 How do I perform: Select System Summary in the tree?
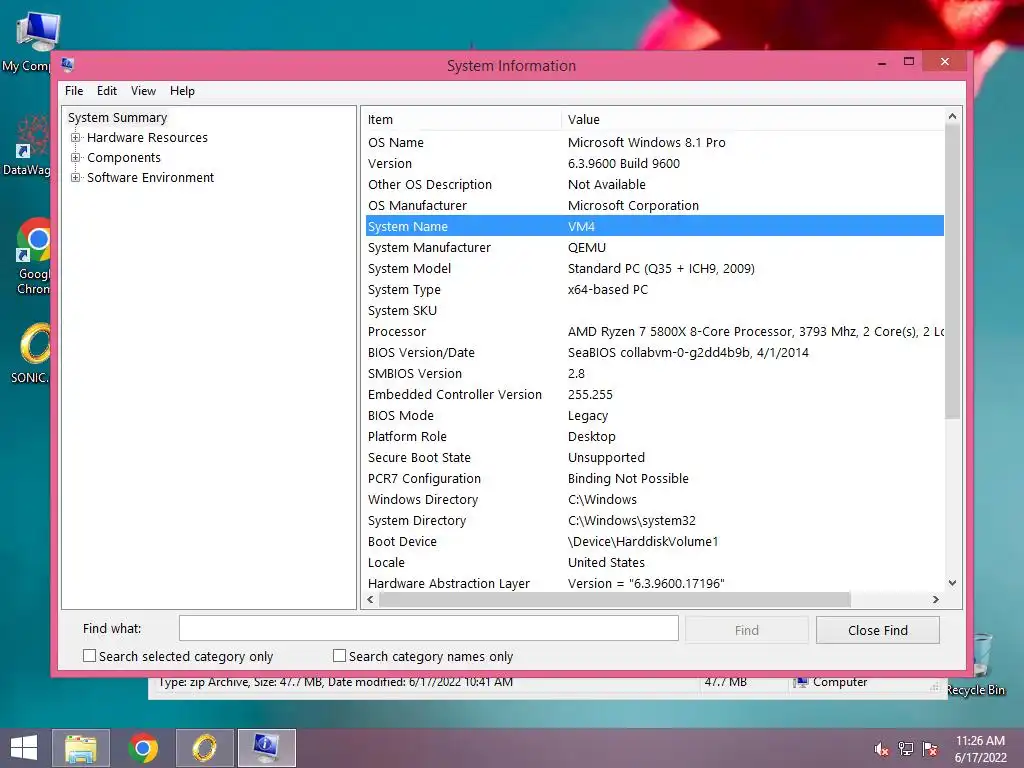tap(118, 118)
